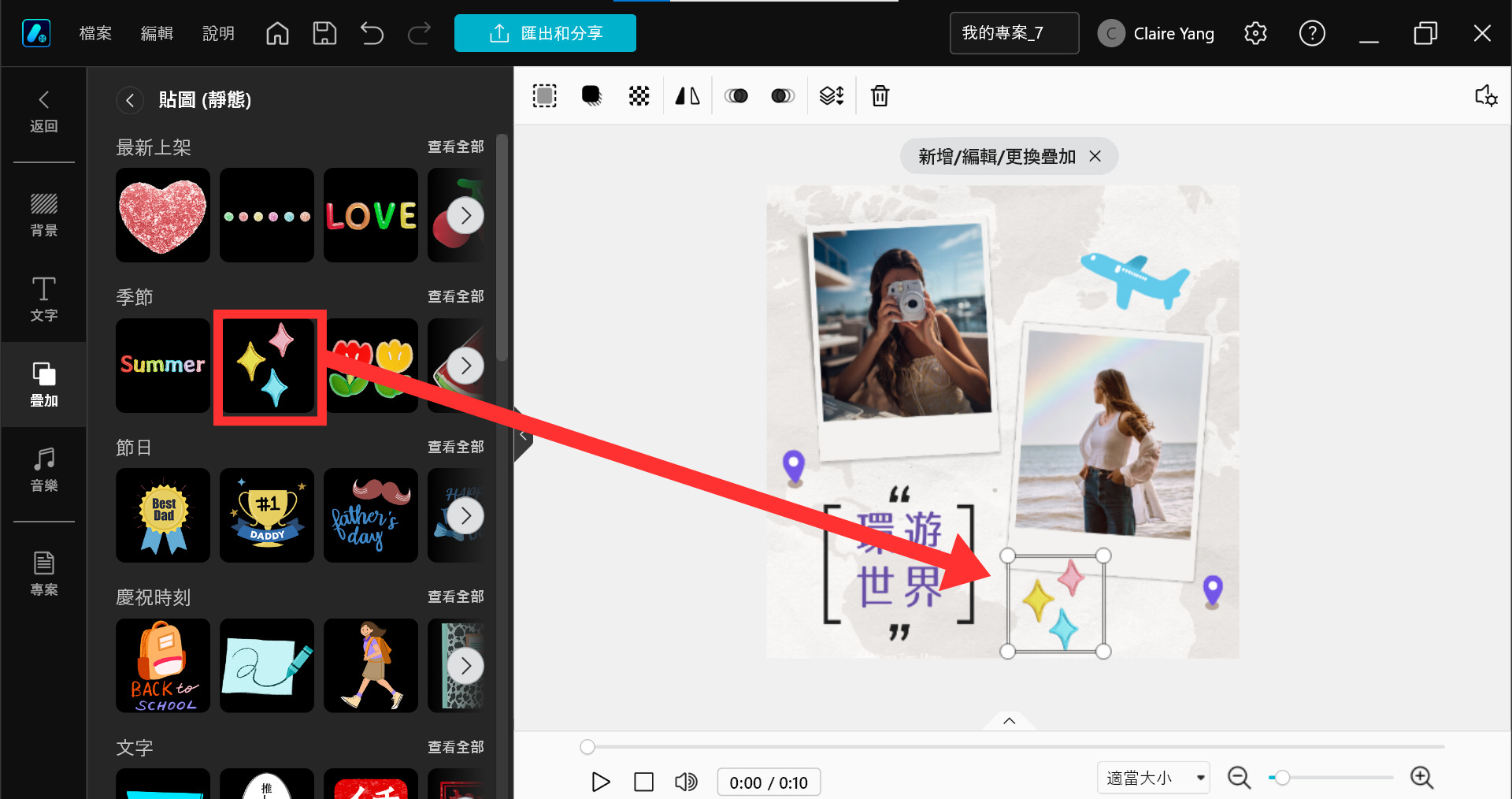This screenshot has width=1512, height=799.
Task: Switch to 疊加 sidebar tab
Action: pos(44,385)
